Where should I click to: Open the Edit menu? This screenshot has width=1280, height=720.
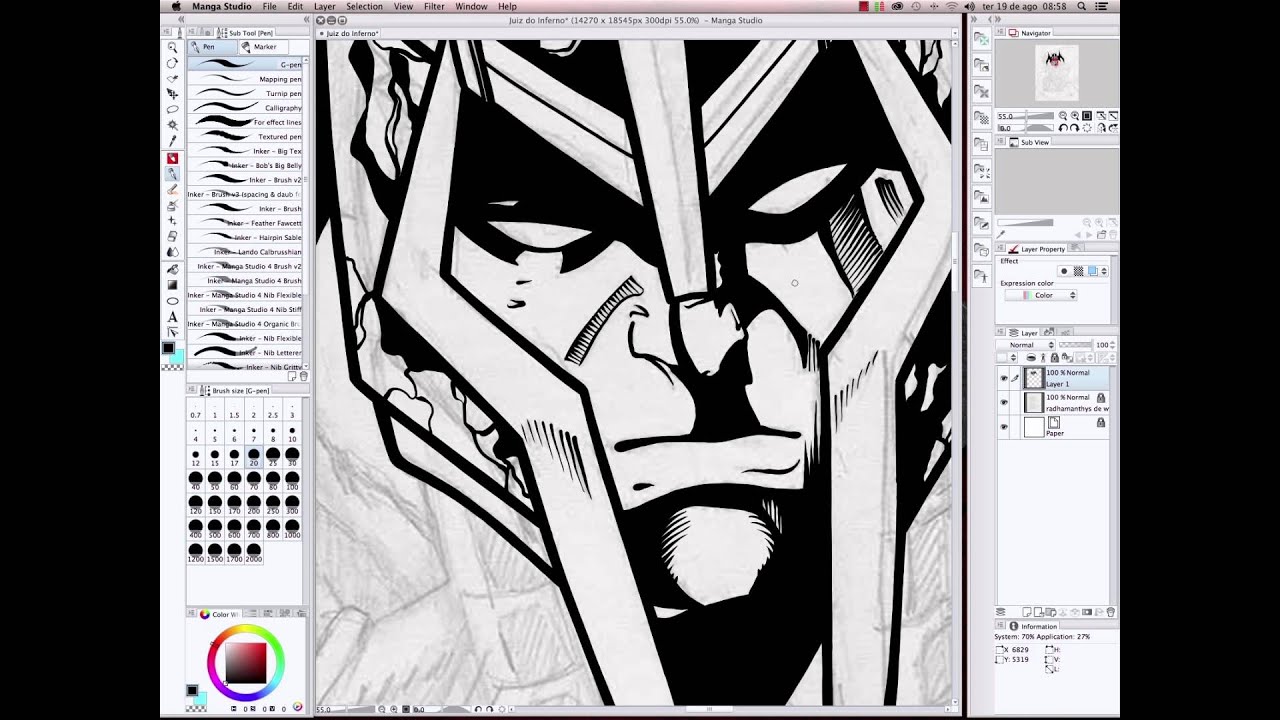click(x=295, y=6)
